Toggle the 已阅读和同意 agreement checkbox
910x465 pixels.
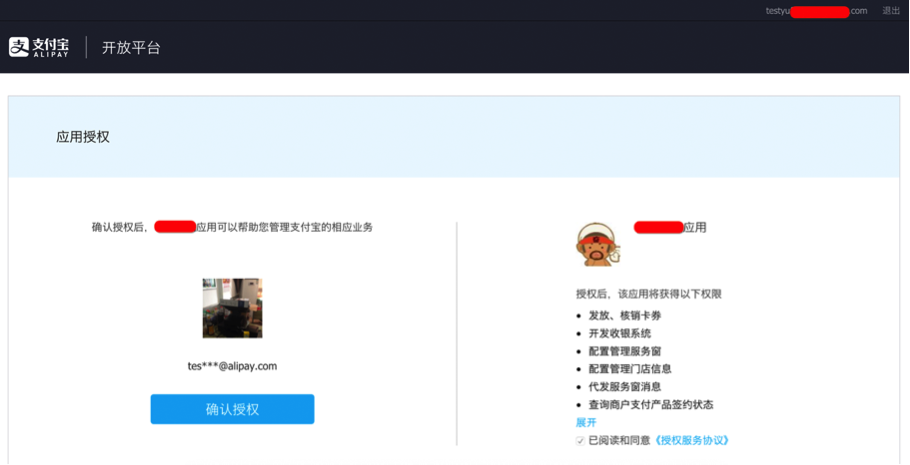click(580, 441)
